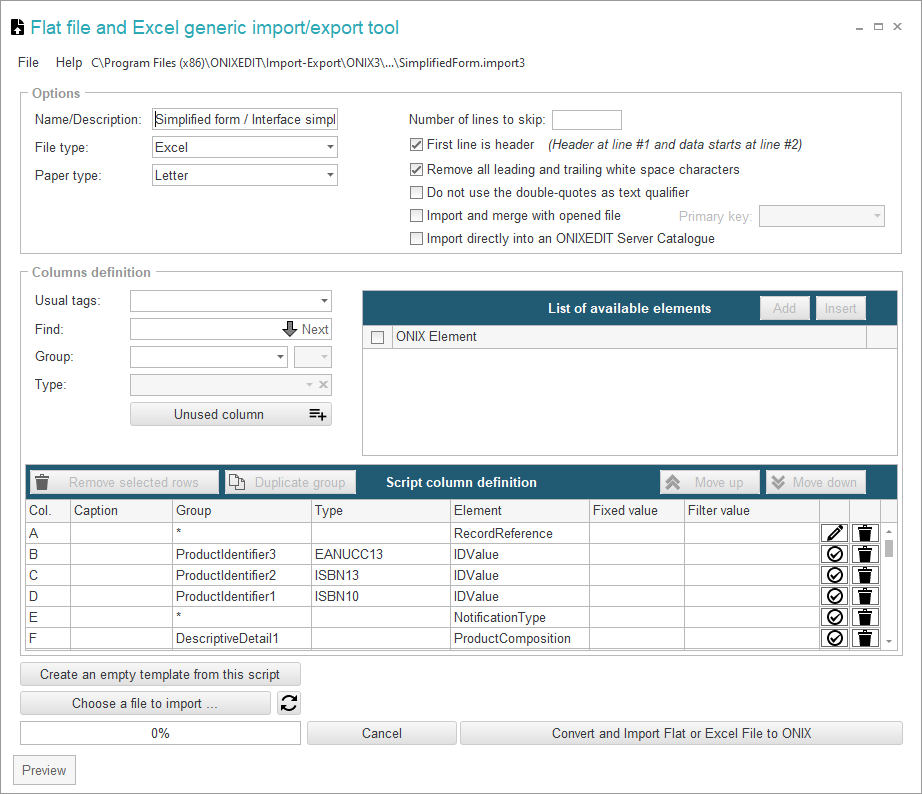Image resolution: width=922 pixels, height=794 pixels.
Task: Click the 0% progress bar
Action: coord(160,733)
